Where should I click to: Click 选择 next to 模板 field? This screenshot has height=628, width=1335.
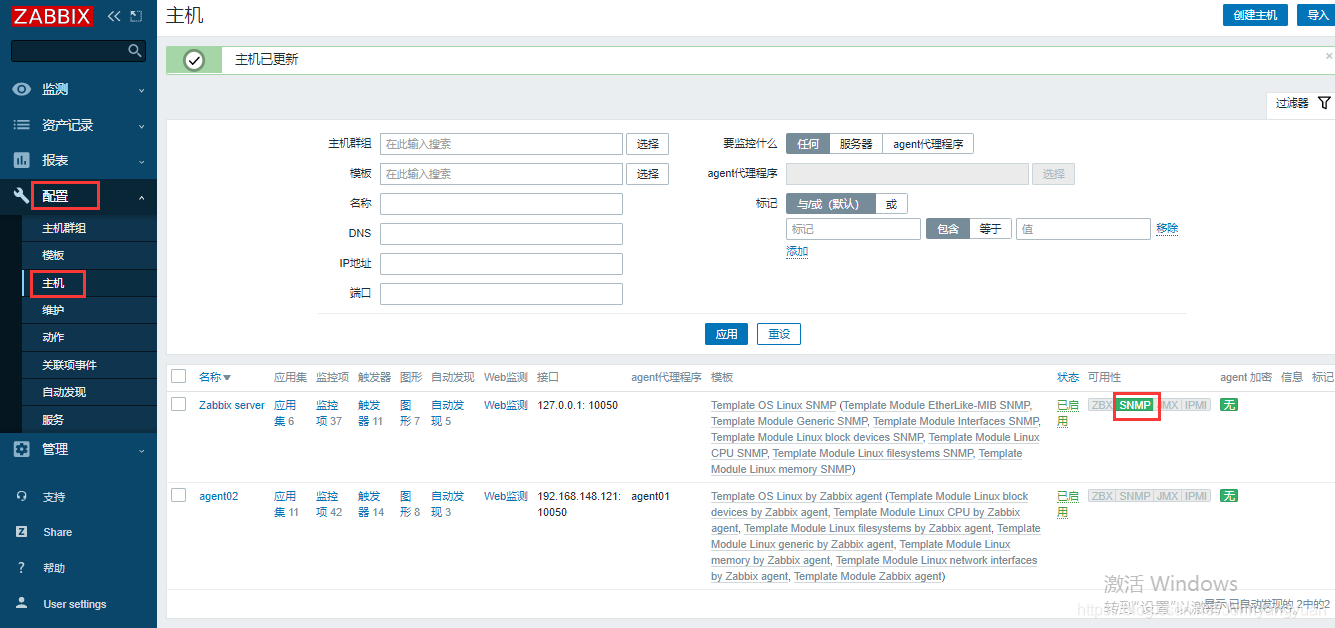(648, 174)
